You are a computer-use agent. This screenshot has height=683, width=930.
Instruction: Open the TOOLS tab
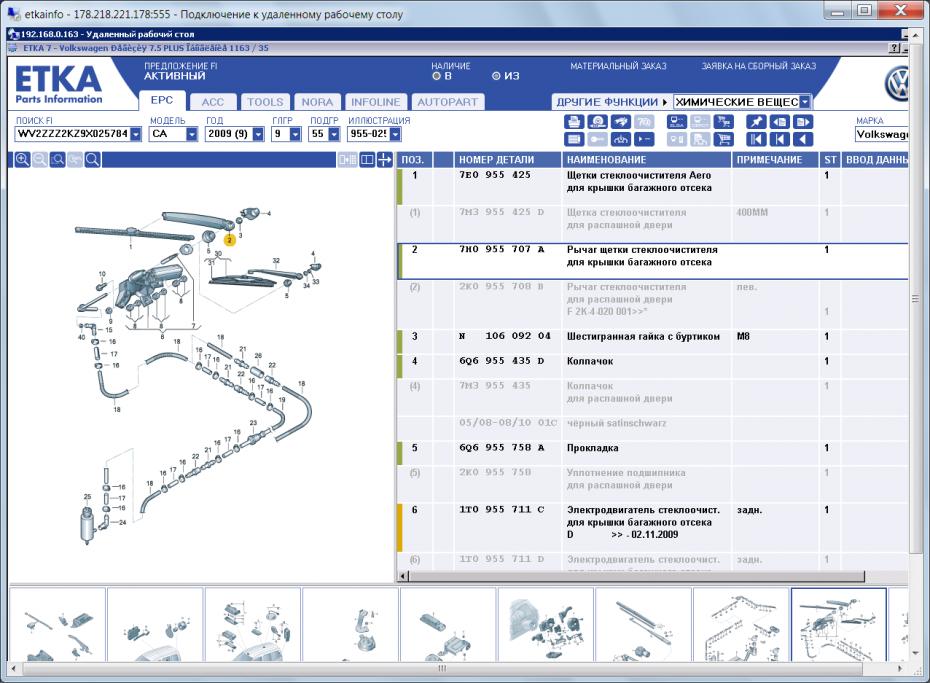coord(265,102)
